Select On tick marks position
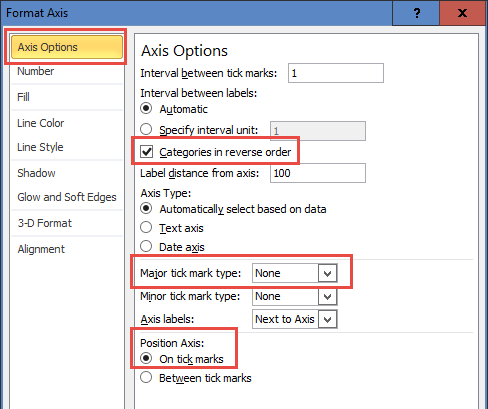Screen dimensions: 488x409 pyautogui.click(x=146, y=358)
